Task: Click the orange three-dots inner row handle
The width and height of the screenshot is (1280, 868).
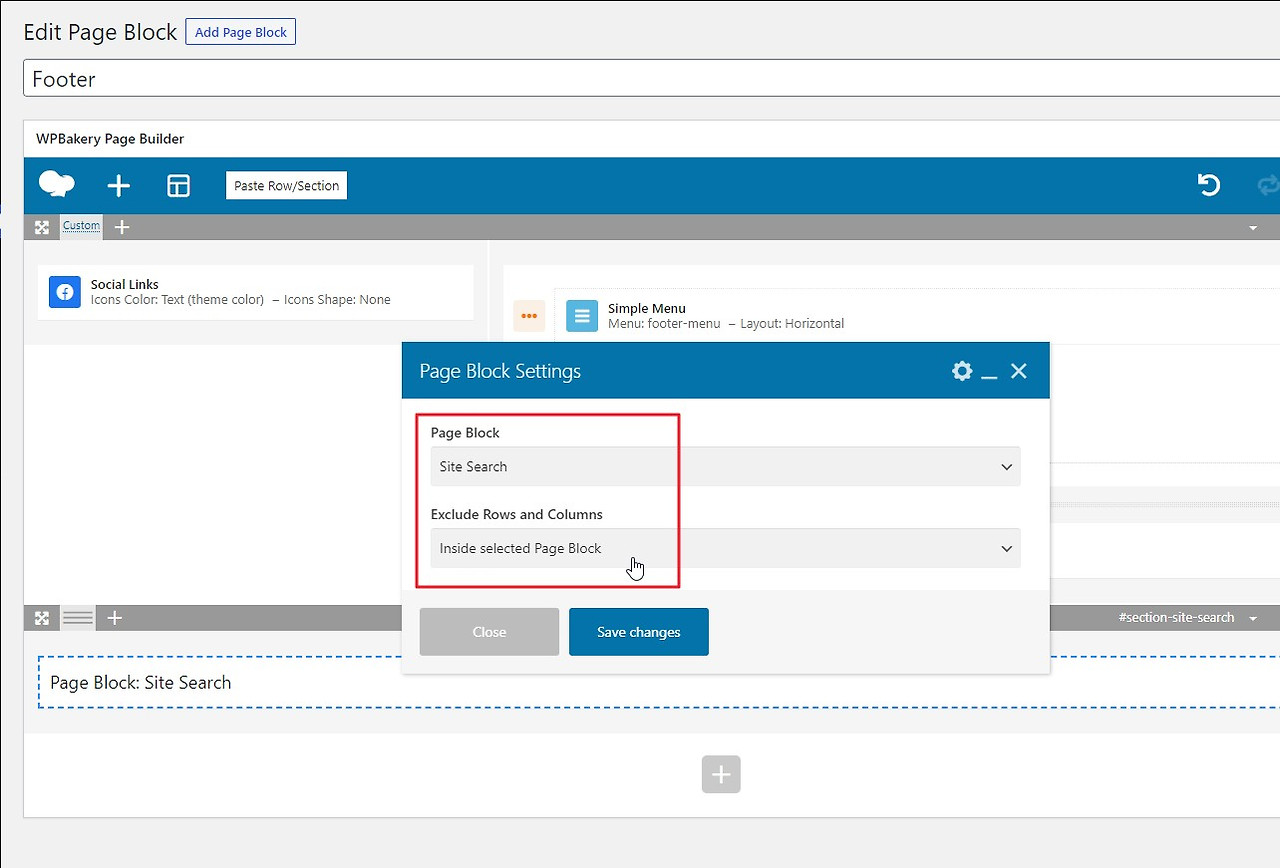Action: (529, 316)
